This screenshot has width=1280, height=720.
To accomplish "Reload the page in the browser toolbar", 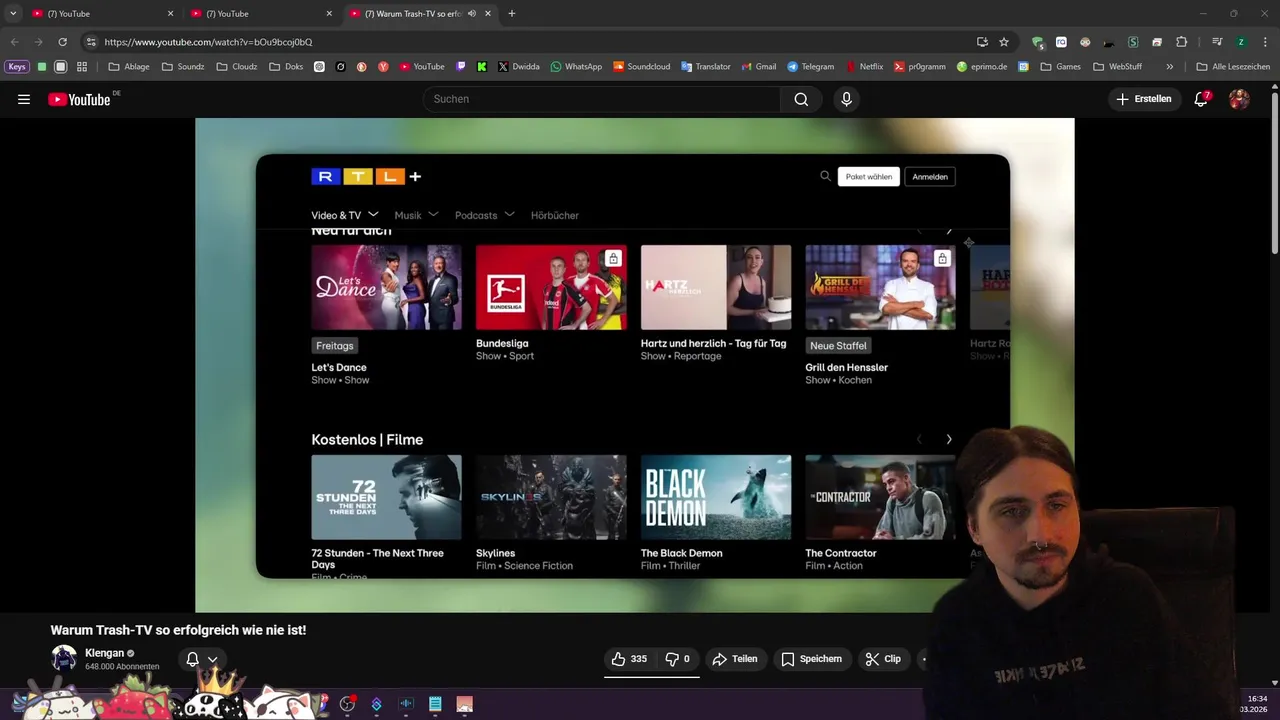I will tap(62, 42).
